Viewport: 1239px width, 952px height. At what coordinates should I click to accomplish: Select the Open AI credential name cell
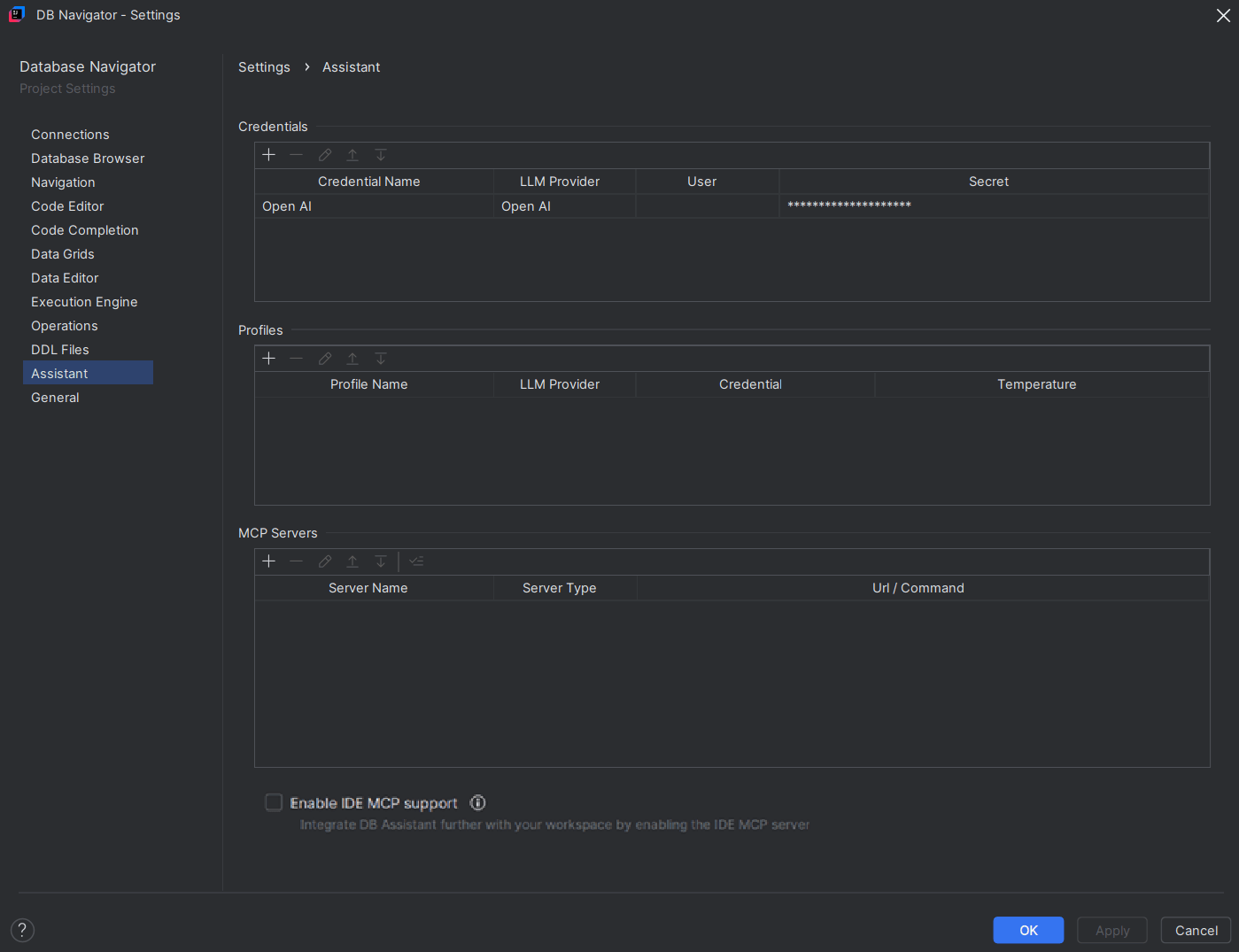[374, 206]
